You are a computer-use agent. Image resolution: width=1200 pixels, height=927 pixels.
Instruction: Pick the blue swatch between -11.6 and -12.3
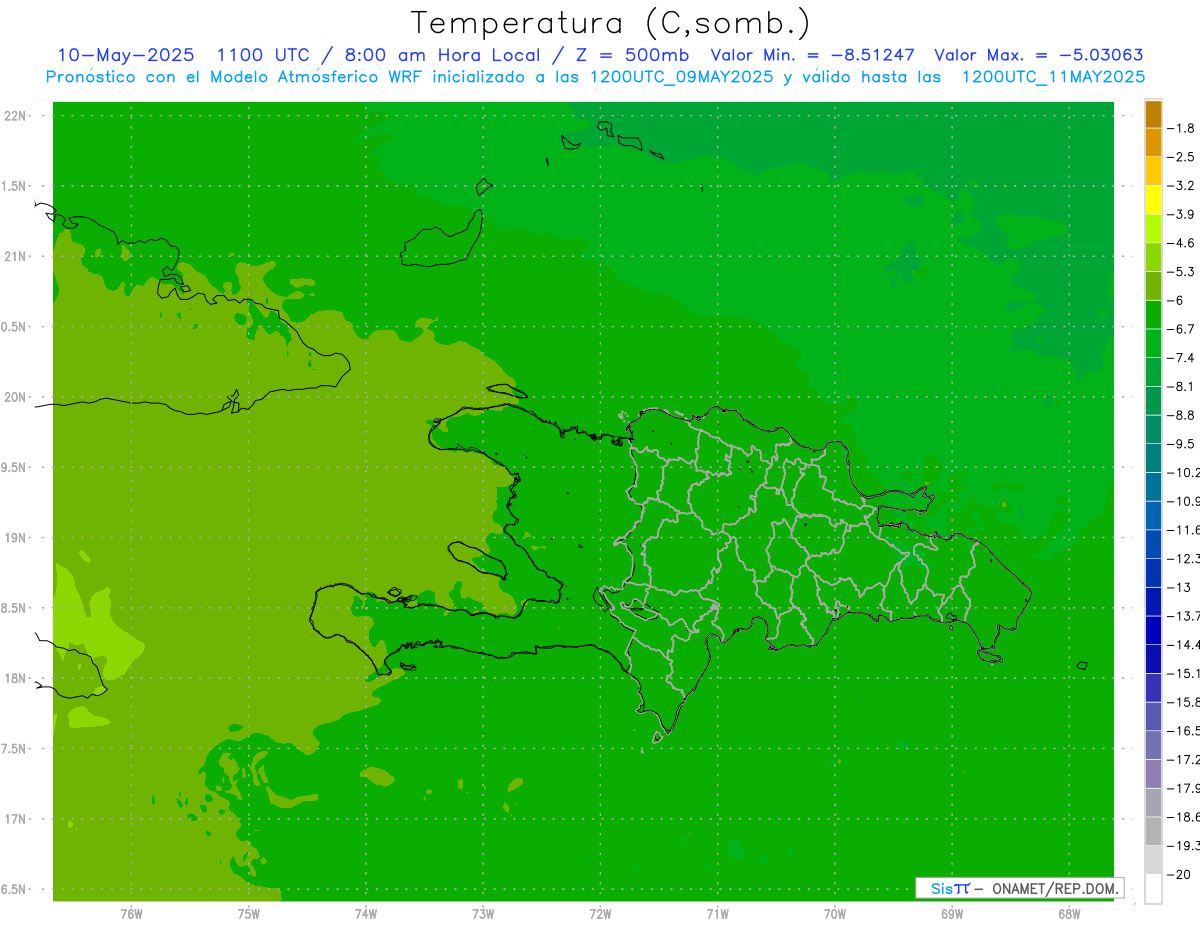(1153, 544)
